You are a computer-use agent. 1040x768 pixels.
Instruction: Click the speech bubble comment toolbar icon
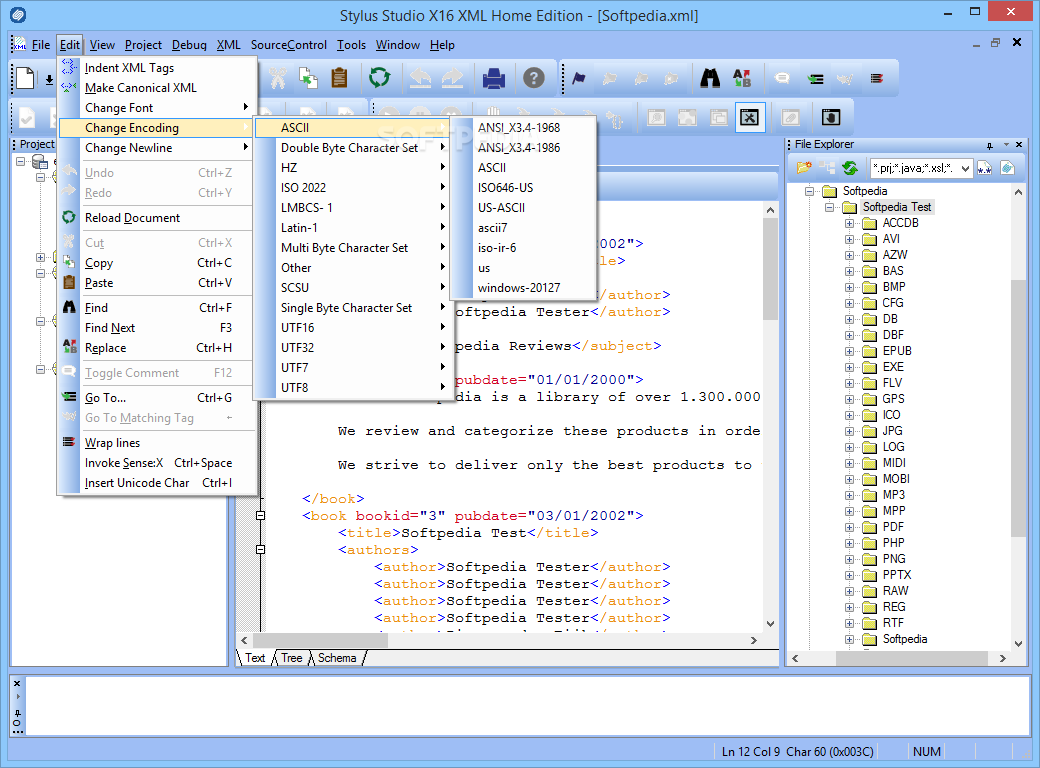tap(783, 79)
